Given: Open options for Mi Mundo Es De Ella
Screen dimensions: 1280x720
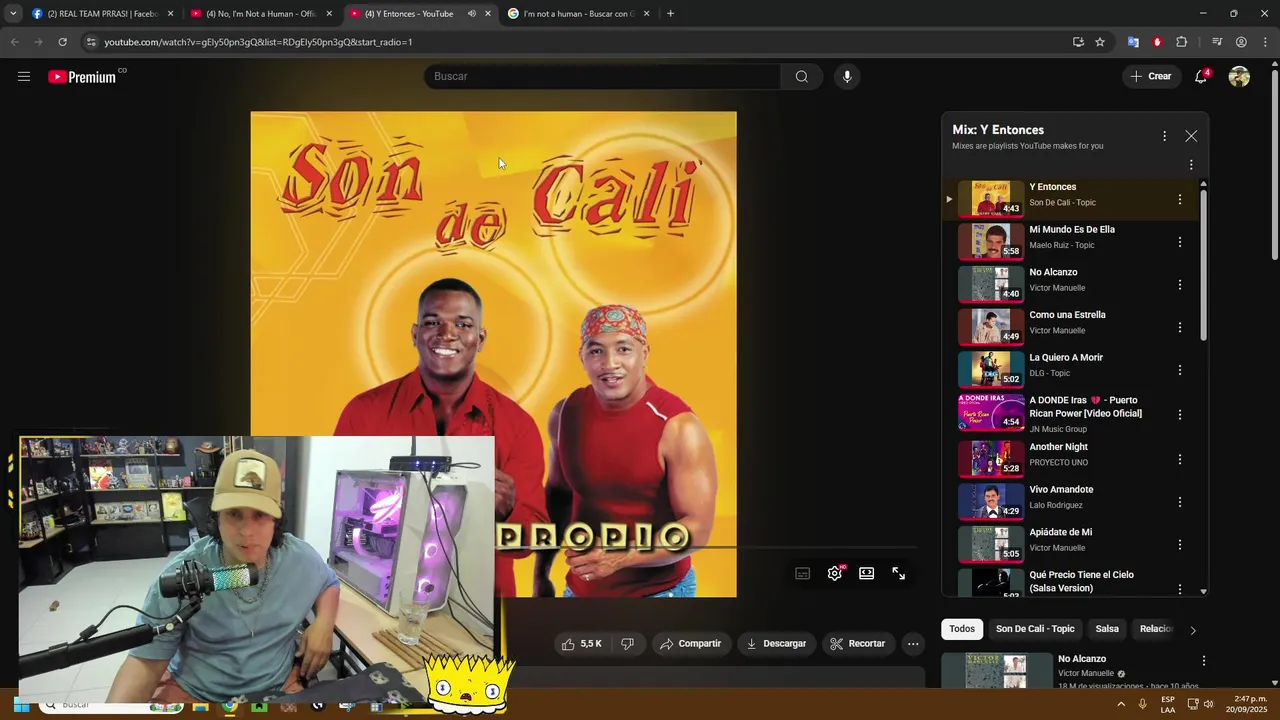Looking at the screenshot, I should coord(1180,242).
